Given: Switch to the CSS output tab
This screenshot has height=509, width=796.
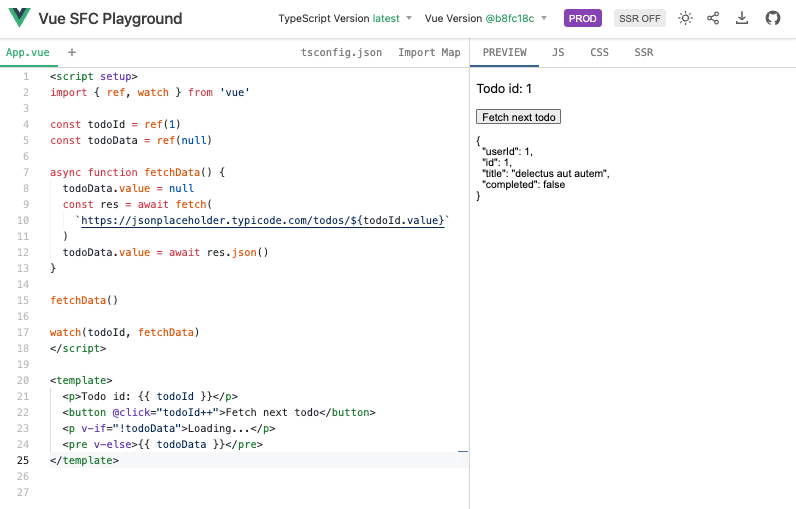Looking at the screenshot, I should coord(599,52).
